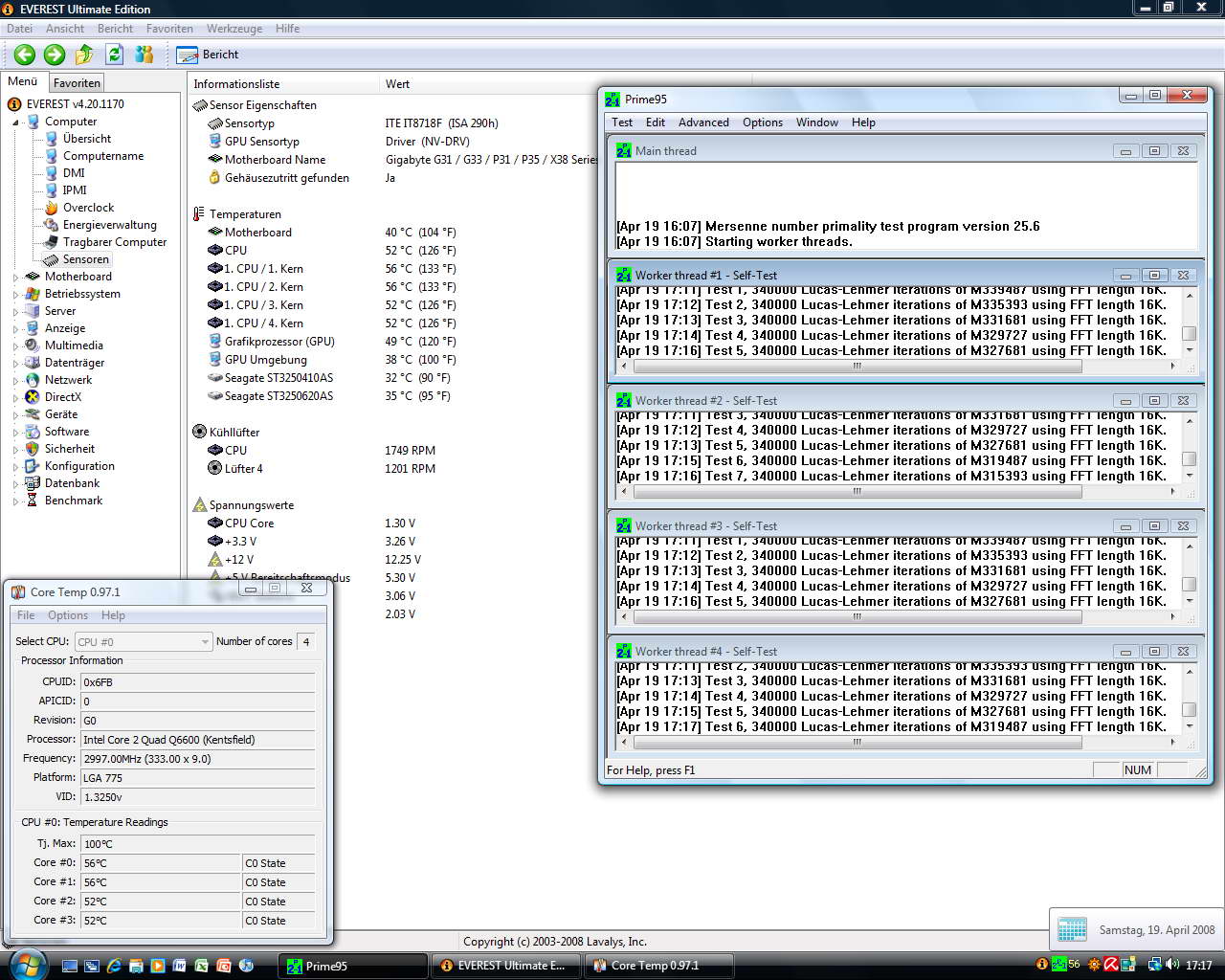Screen dimensions: 1225x980
Task: Click the Up level arrow icon in EVEREST
Action: click(x=84, y=55)
